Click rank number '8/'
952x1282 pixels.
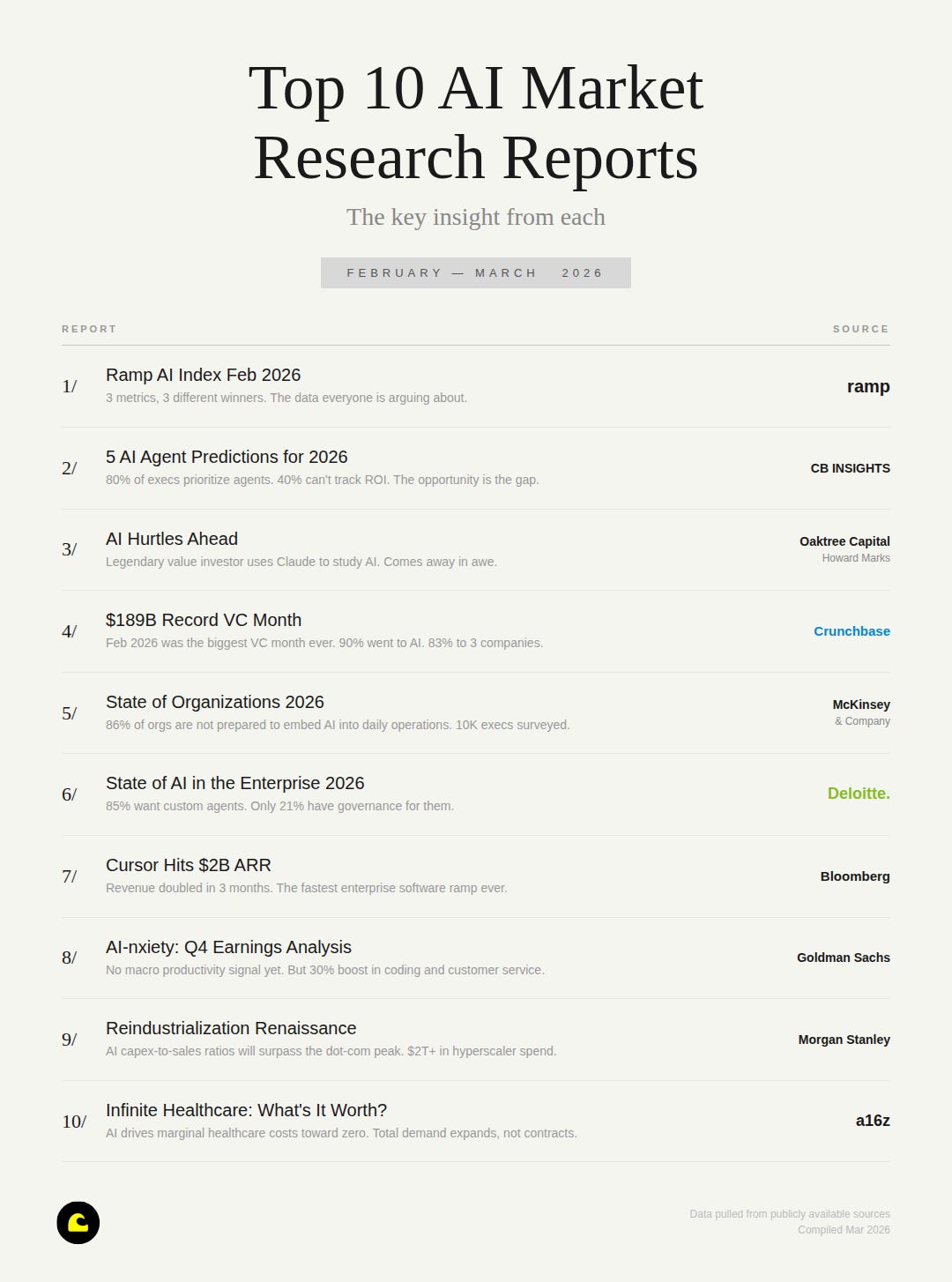tap(69, 958)
